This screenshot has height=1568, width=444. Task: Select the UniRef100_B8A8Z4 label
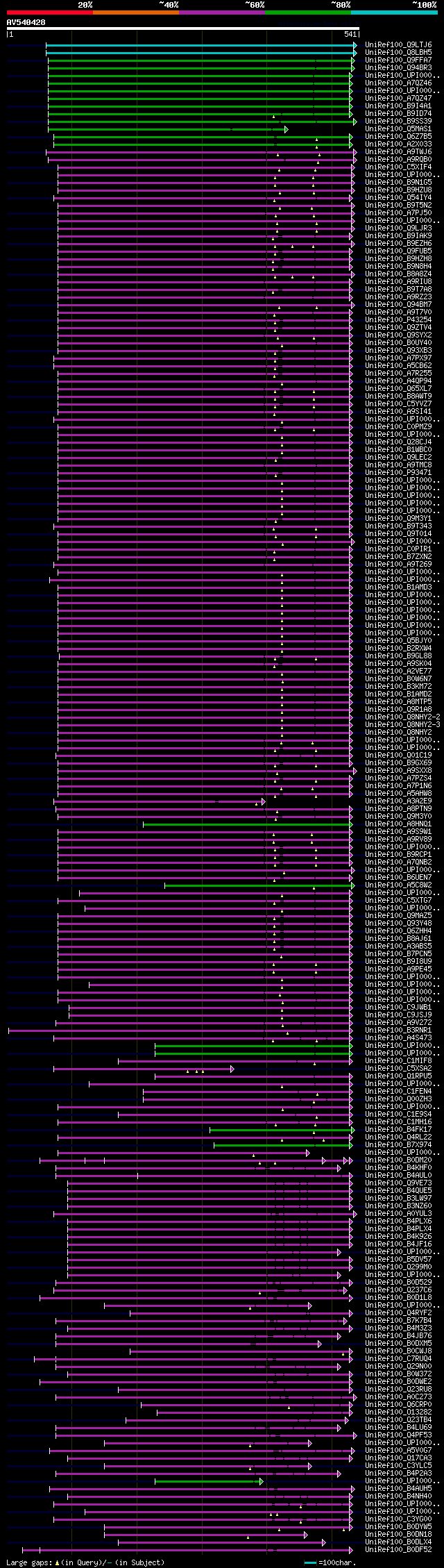pos(398,274)
